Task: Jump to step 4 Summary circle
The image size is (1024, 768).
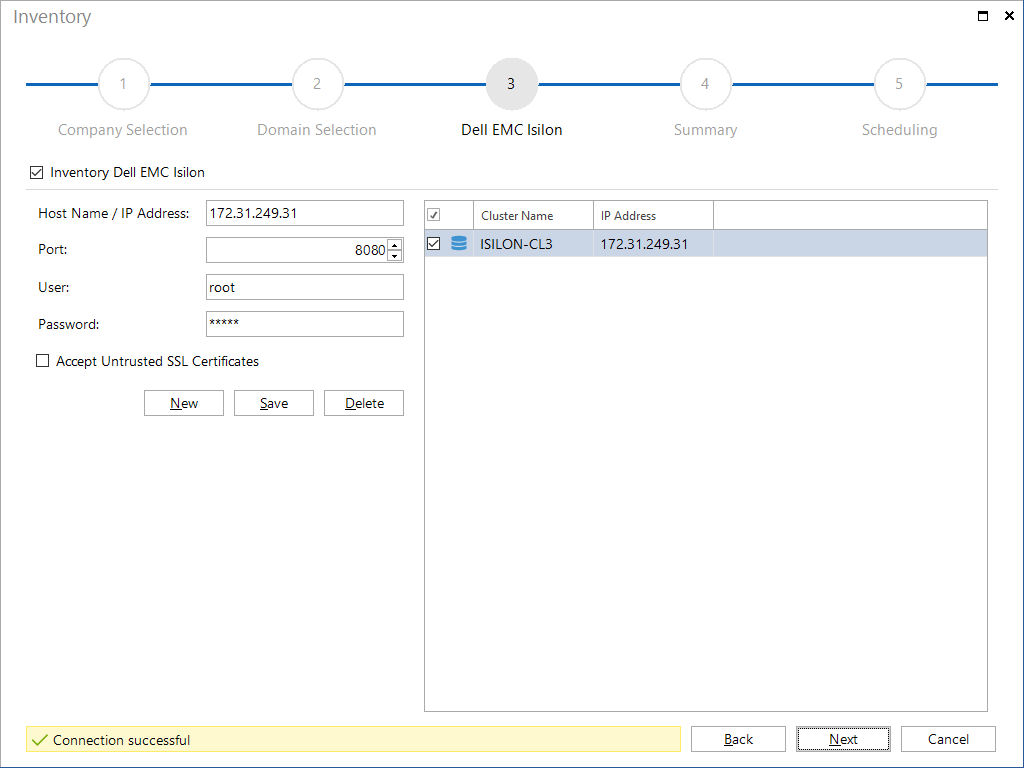Action: click(x=705, y=84)
